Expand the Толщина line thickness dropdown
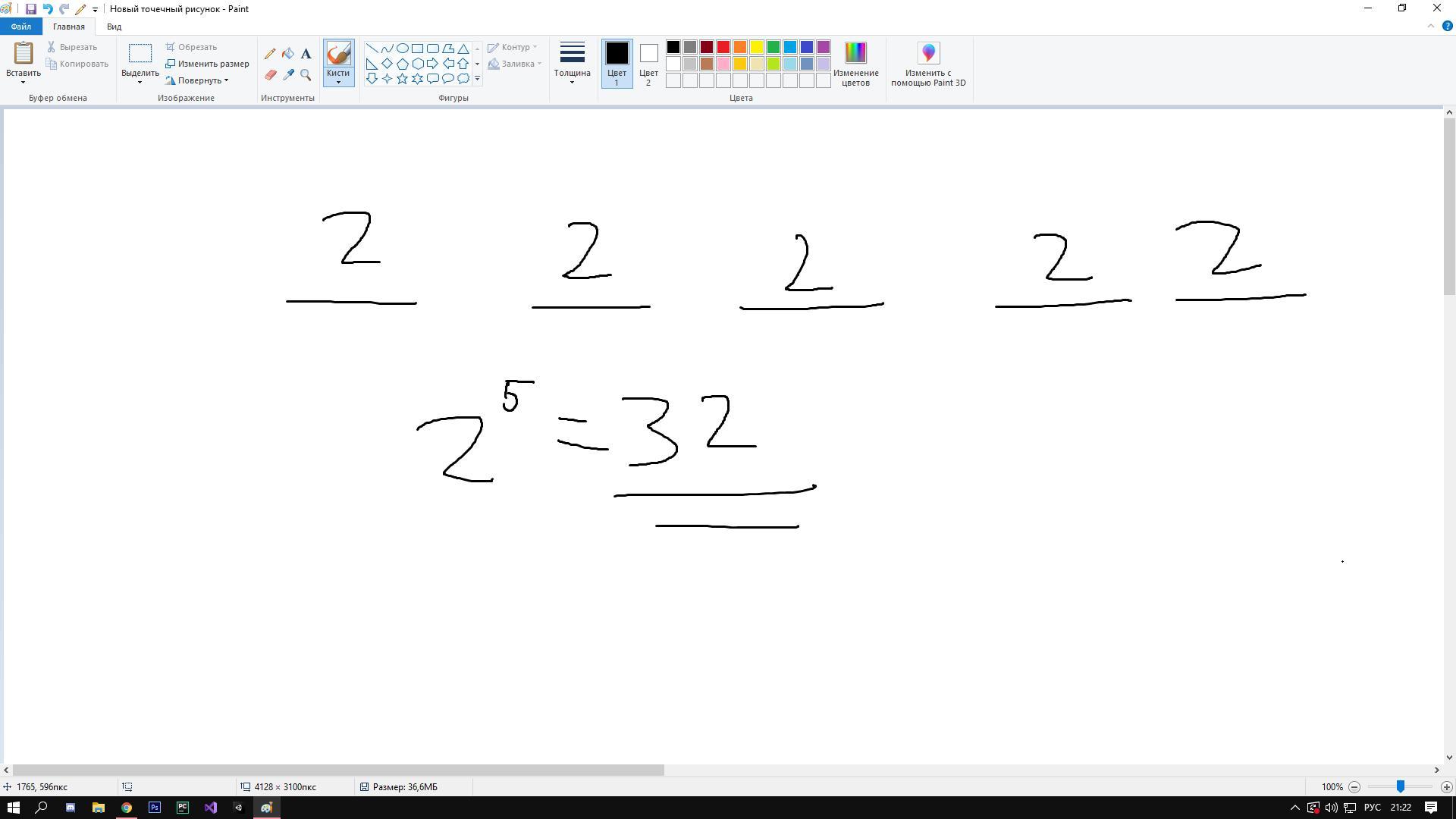Image resolution: width=1456 pixels, height=819 pixels. click(572, 63)
